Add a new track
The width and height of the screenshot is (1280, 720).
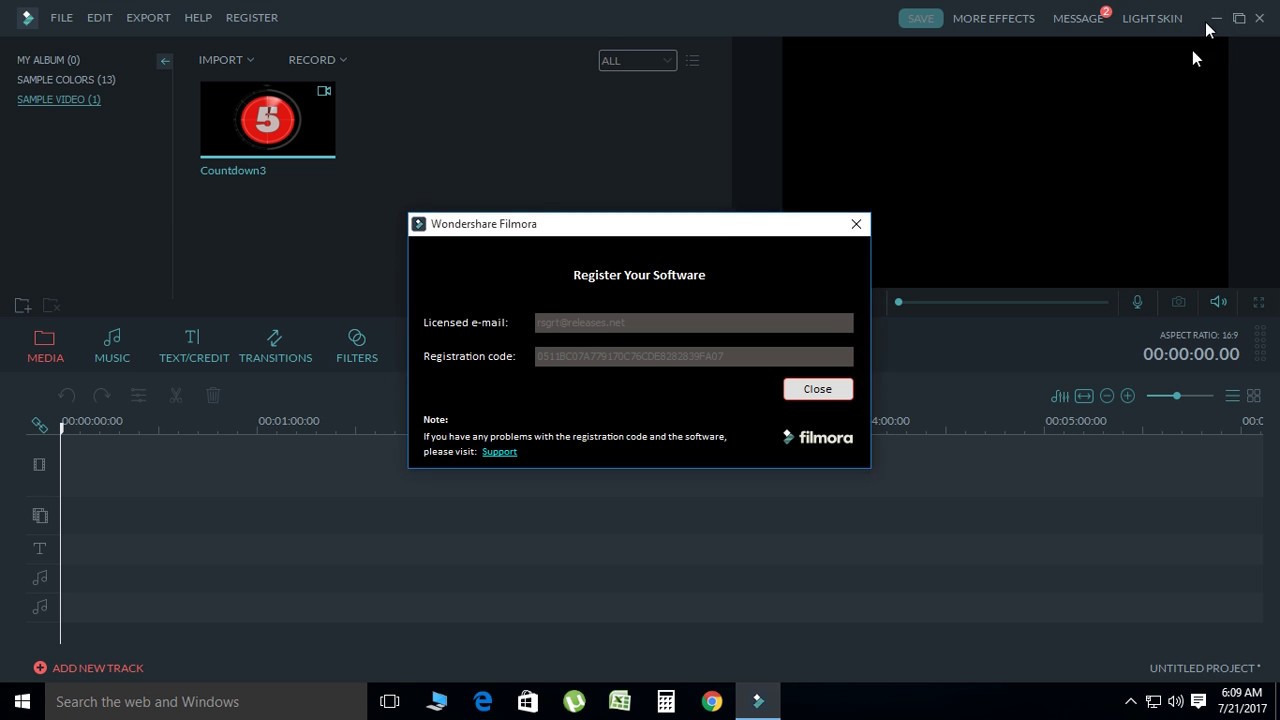[x=88, y=668]
